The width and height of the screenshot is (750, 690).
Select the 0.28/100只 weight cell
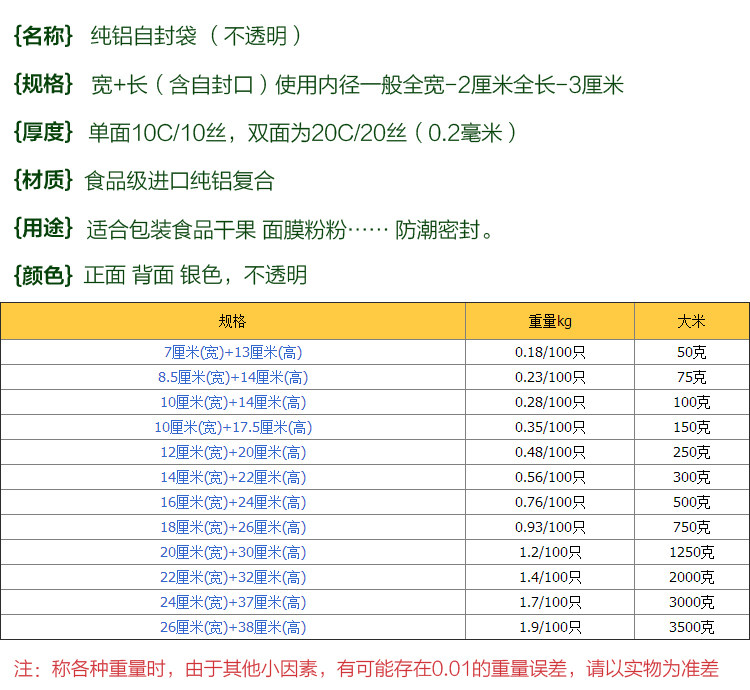pos(550,402)
